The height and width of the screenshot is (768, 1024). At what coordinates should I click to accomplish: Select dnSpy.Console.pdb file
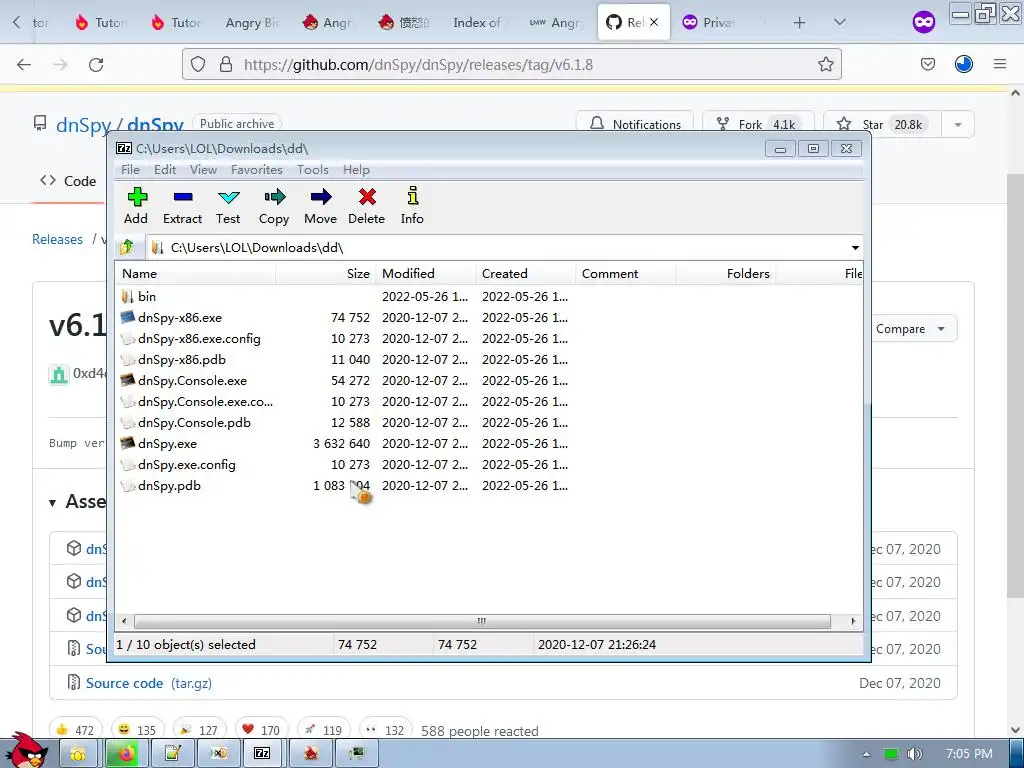[186, 423]
